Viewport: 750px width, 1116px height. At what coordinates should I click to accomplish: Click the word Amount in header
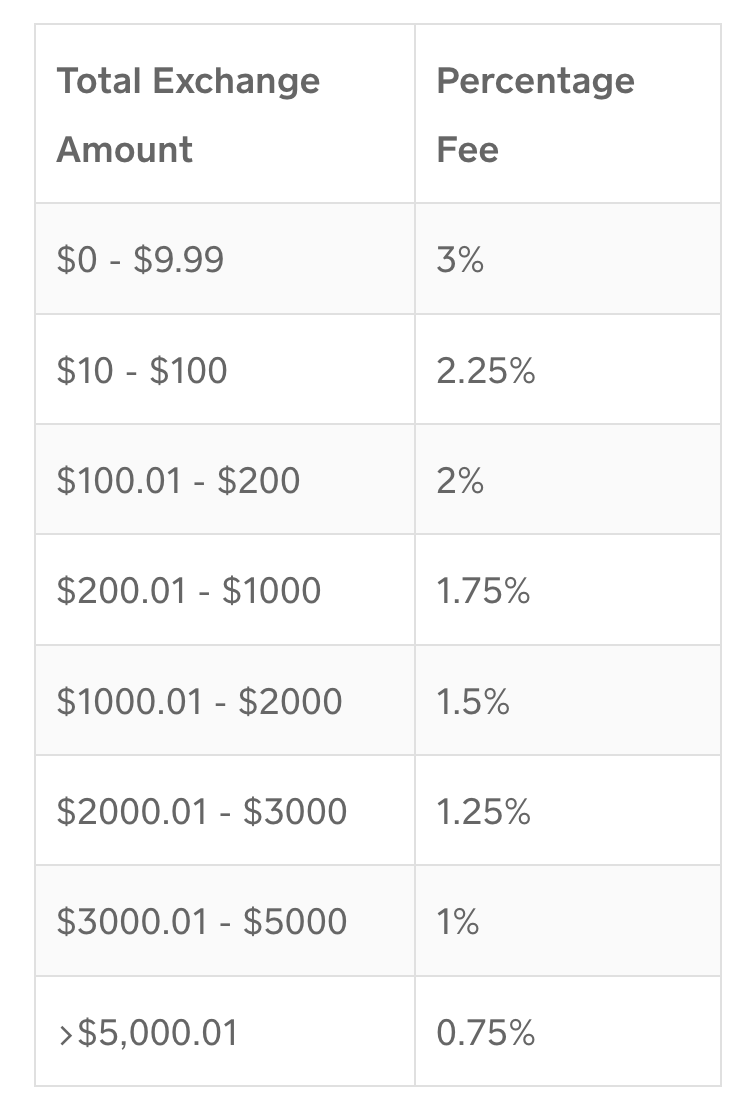click(x=125, y=149)
